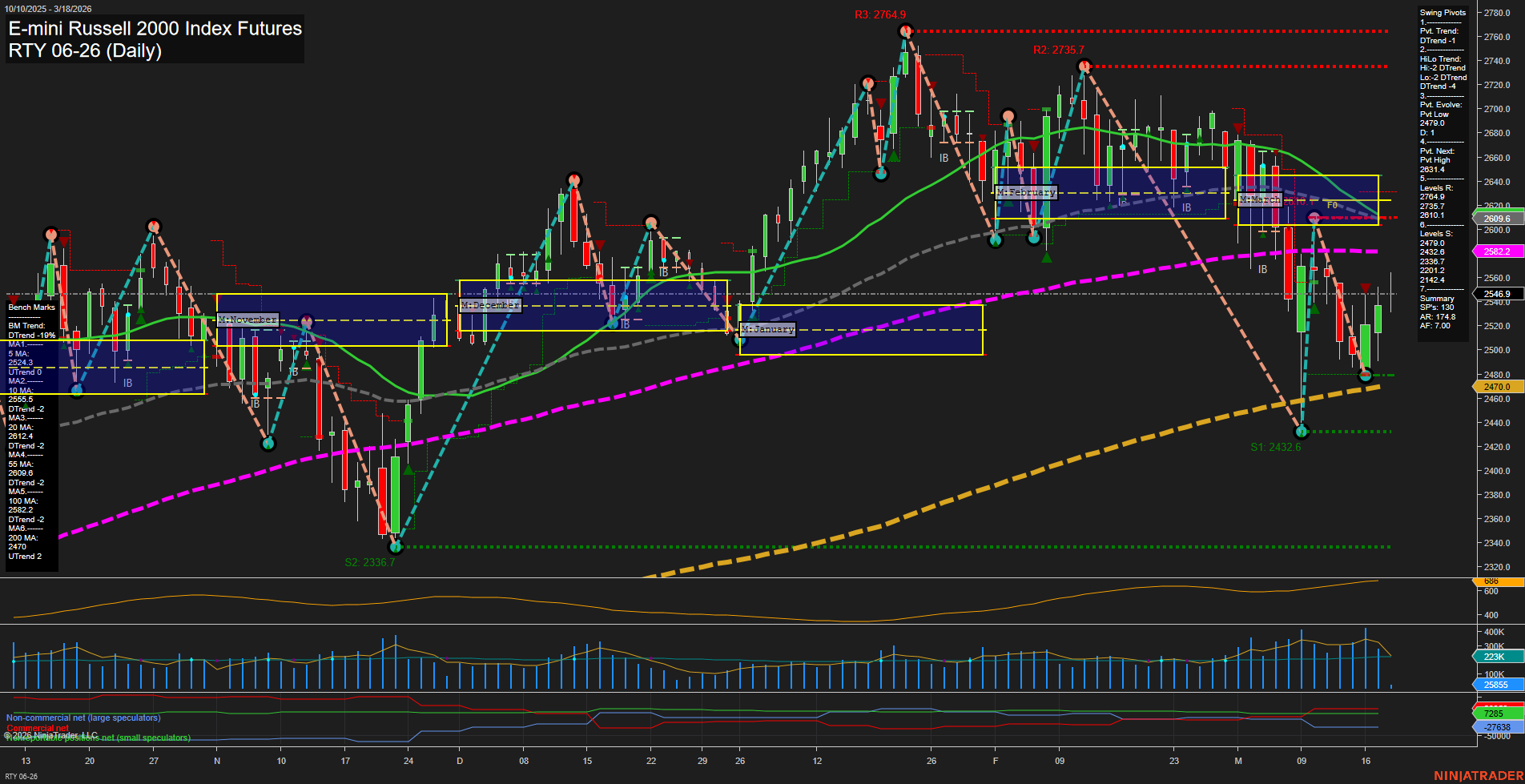Click the S2: 2336.7 support level label
Viewport: 1525px width, 784px height.
point(368,561)
